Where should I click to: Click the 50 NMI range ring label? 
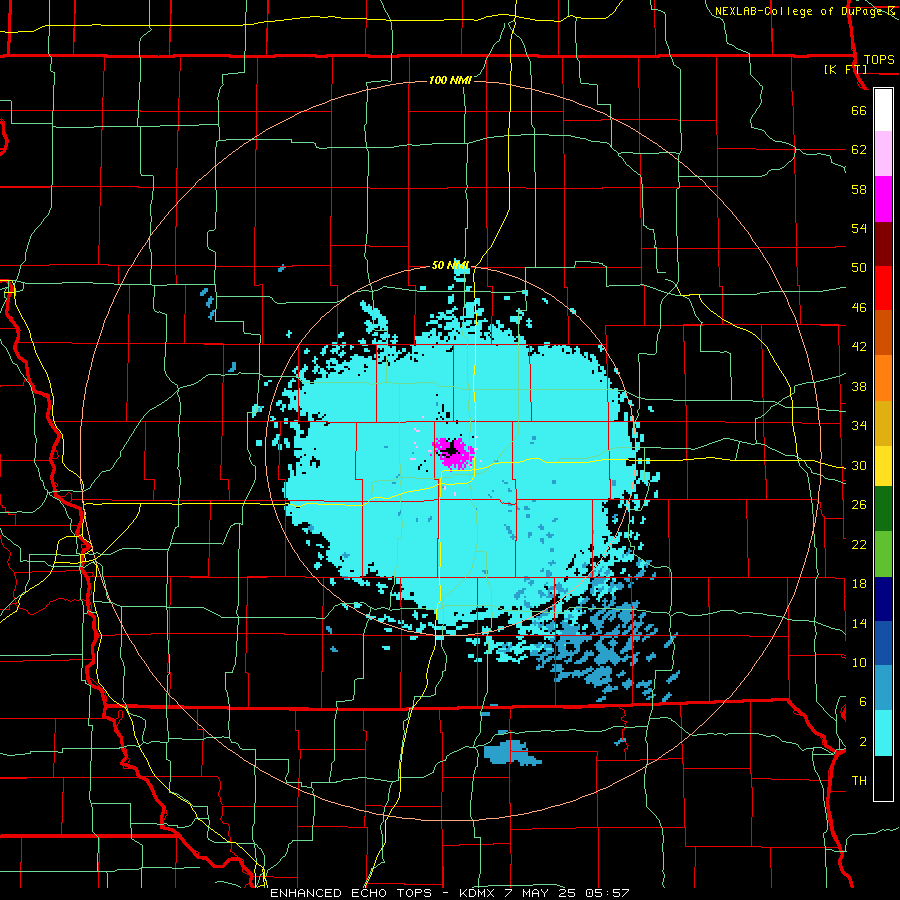(451, 265)
